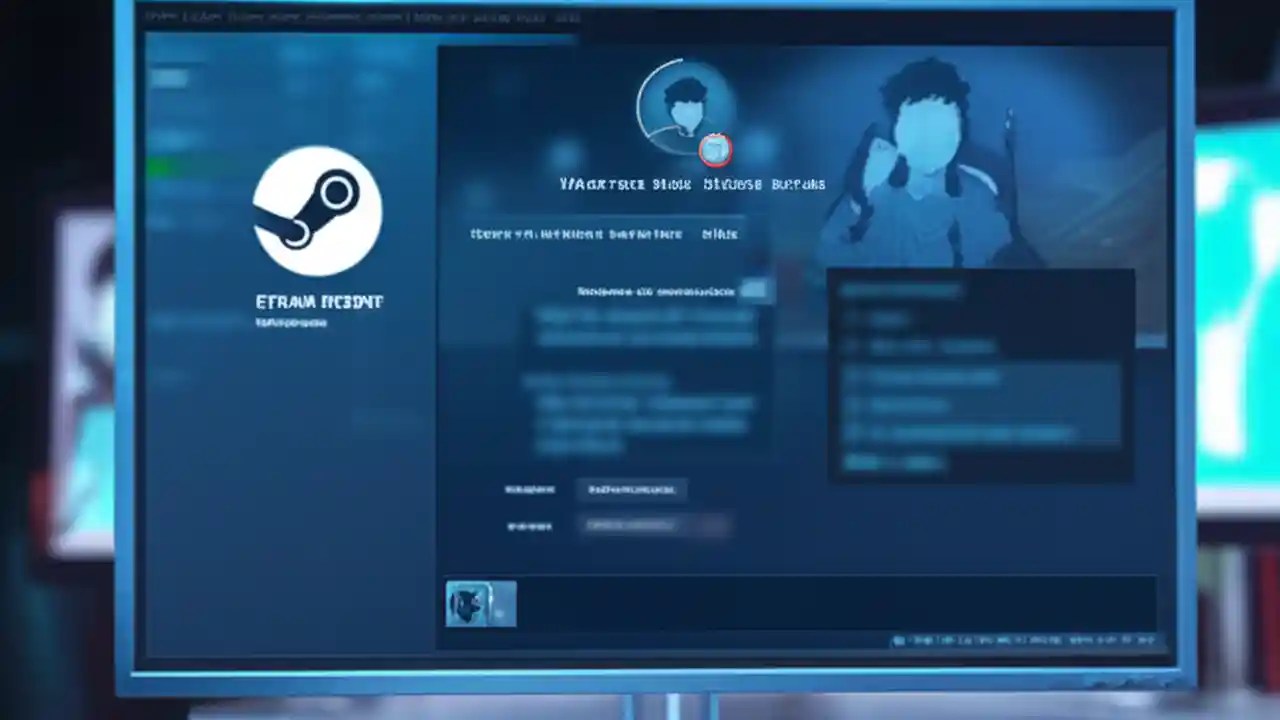Image resolution: width=1280 pixels, height=720 pixels.
Task: Open the first status icon in bottom-right bar
Action: [x=900, y=641]
